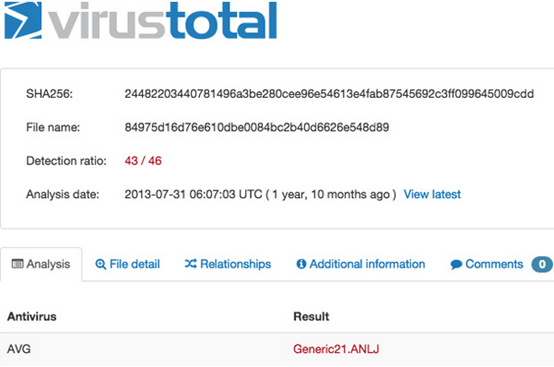Click the VirusTotal logo arrow icon
The height and width of the screenshot is (367, 554).
(x=23, y=20)
